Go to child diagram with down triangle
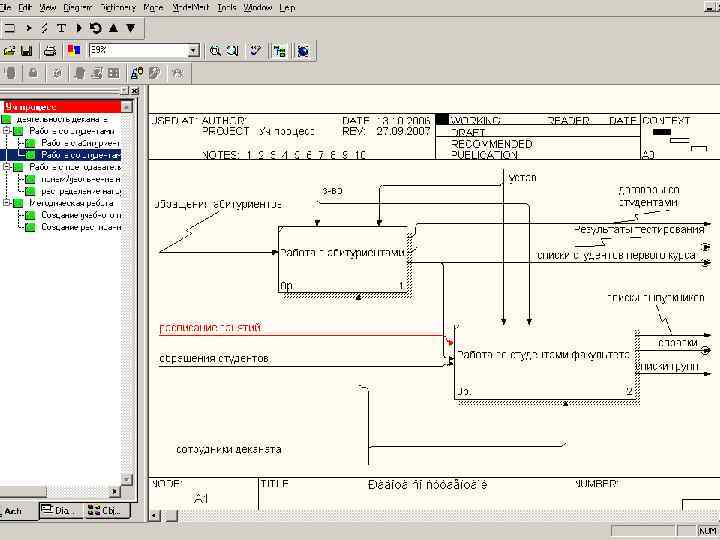Image resolution: width=720 pixels, height=540 pixels. [130, 28]
